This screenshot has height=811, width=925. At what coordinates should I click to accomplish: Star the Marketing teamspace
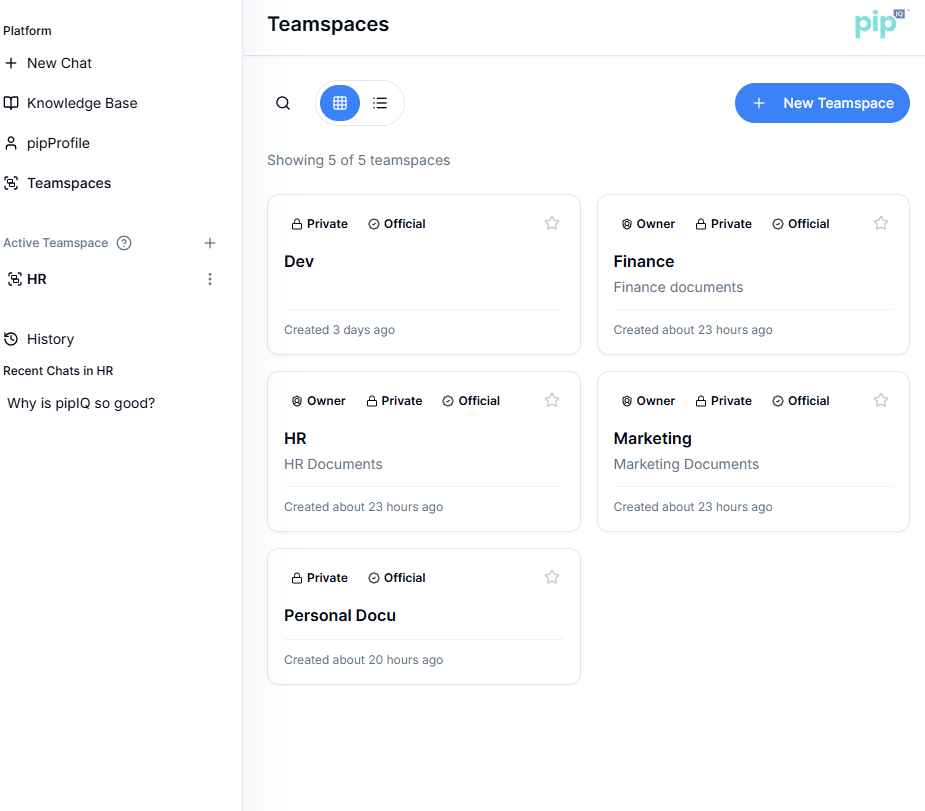pyautogui.click(x=881, y=400)
